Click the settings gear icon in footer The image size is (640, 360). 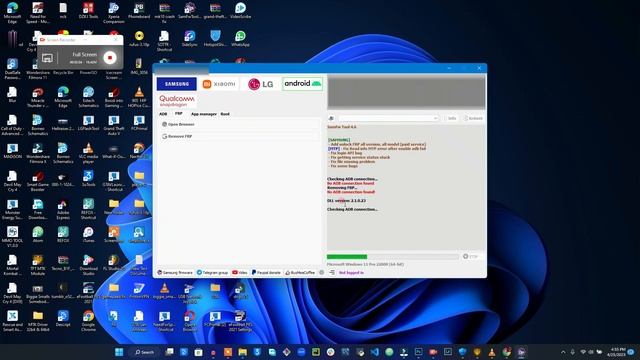coord(322,272)
